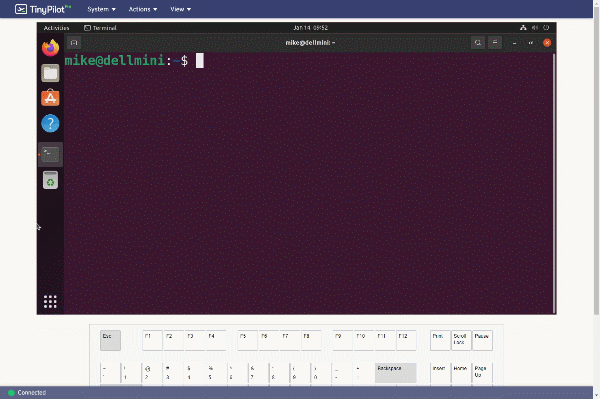Screen dimensions: 600x399
Task: Click Activities in the Ubuntu top bar
Action: [56, 28]
